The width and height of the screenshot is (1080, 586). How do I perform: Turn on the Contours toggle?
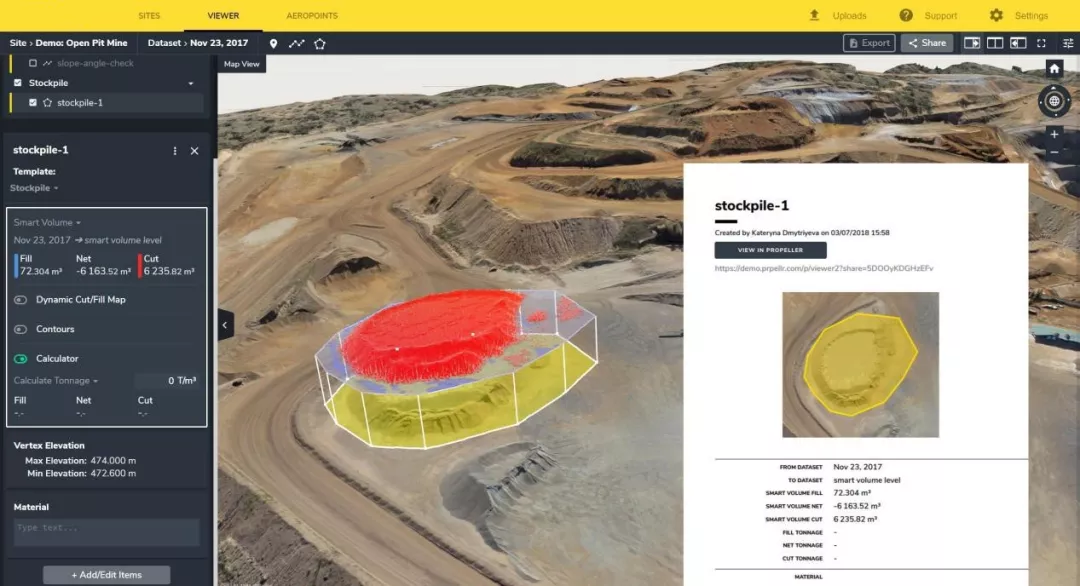pyautogui.click(x=20, y=329)
